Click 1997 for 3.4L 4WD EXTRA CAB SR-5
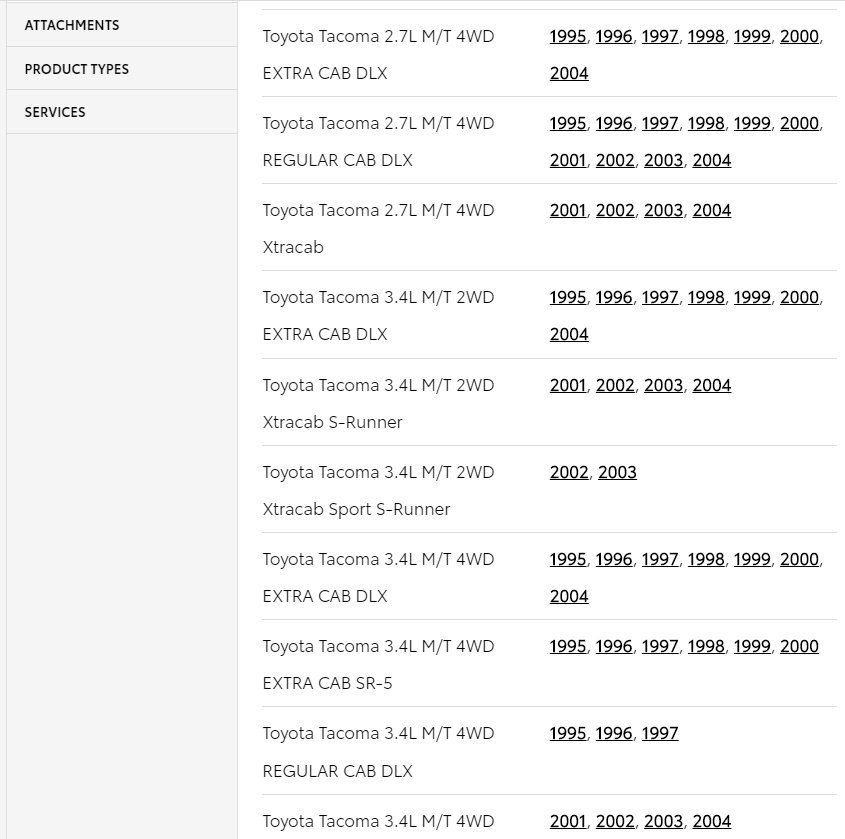The image size is (845, 839). coord(660,646)
